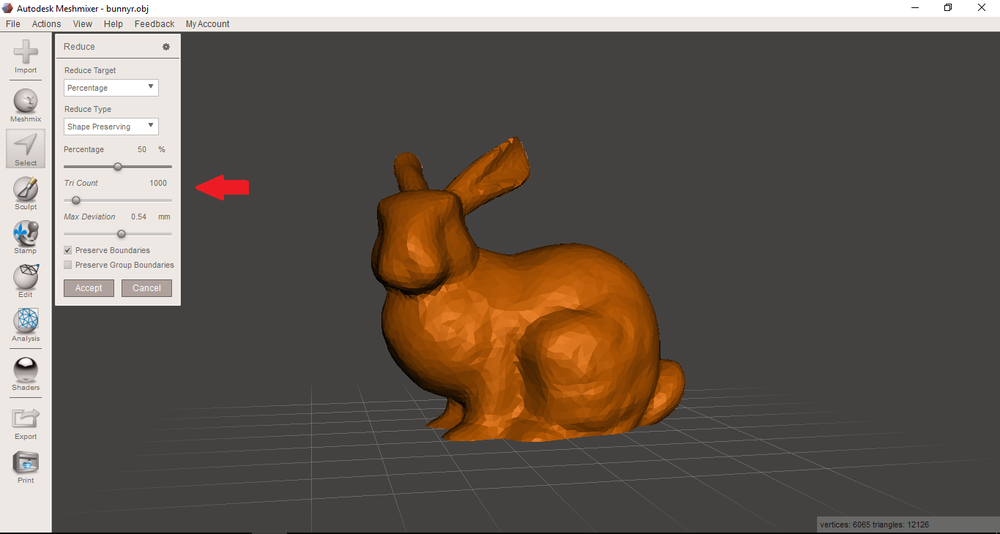Open the Help menu
The image size is (1000, 534).
click(x=113, y=24)
